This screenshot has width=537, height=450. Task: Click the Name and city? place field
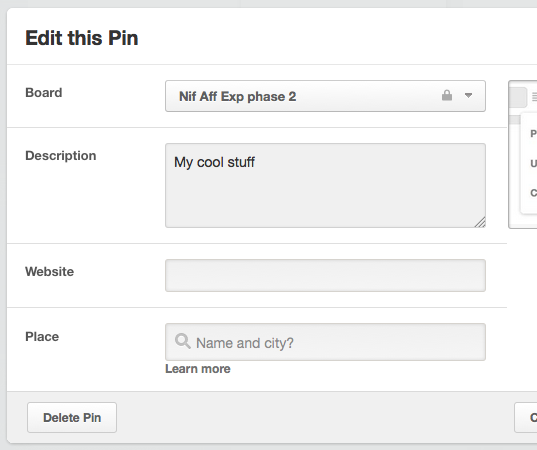(325, 342)
